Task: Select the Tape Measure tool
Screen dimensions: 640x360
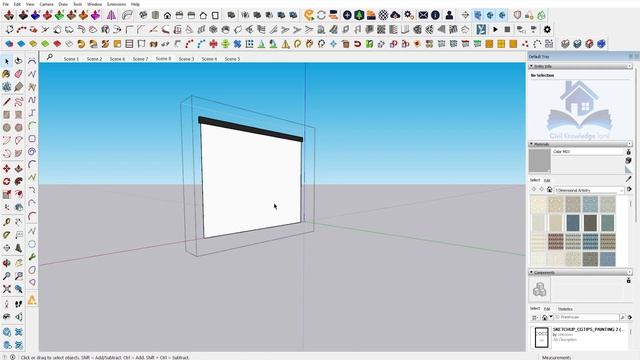Action: coord(7,222)
